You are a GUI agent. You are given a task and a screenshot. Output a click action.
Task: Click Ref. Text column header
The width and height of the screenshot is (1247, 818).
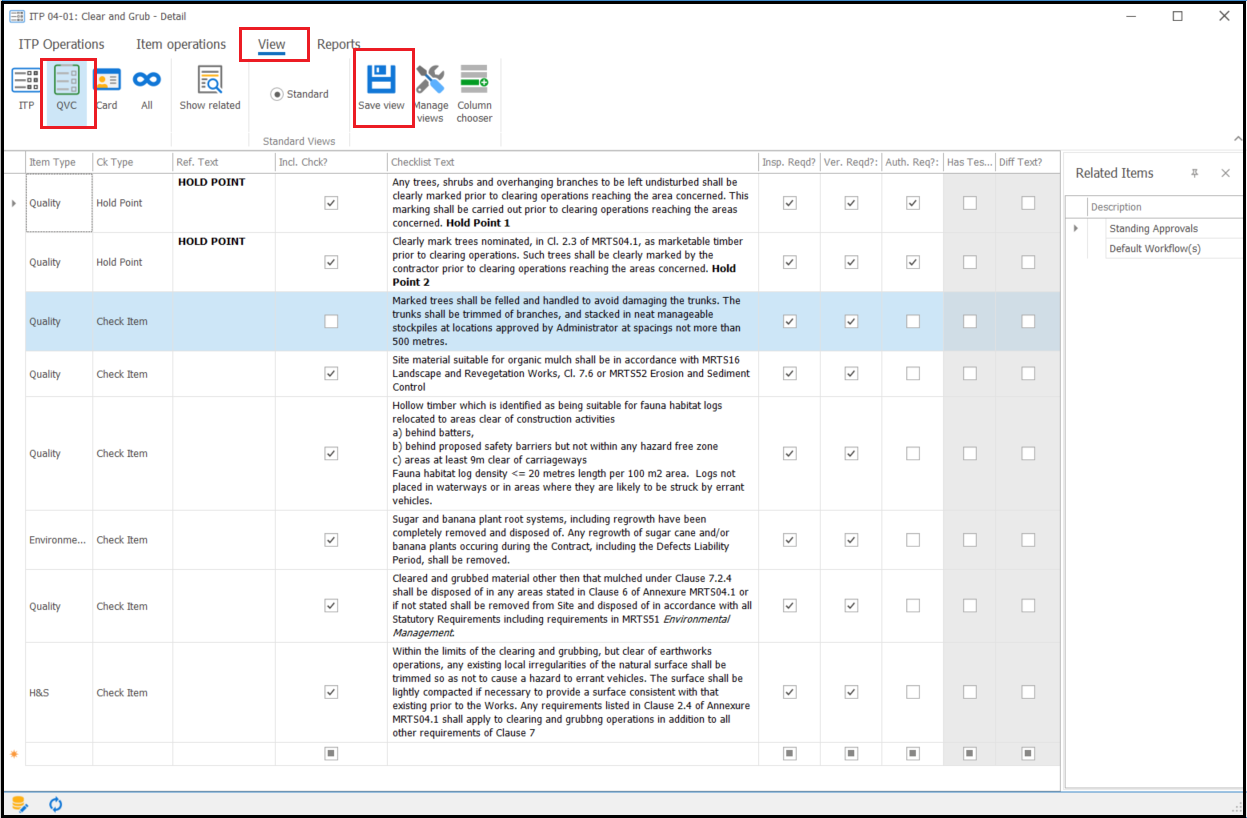coord(224,162)
